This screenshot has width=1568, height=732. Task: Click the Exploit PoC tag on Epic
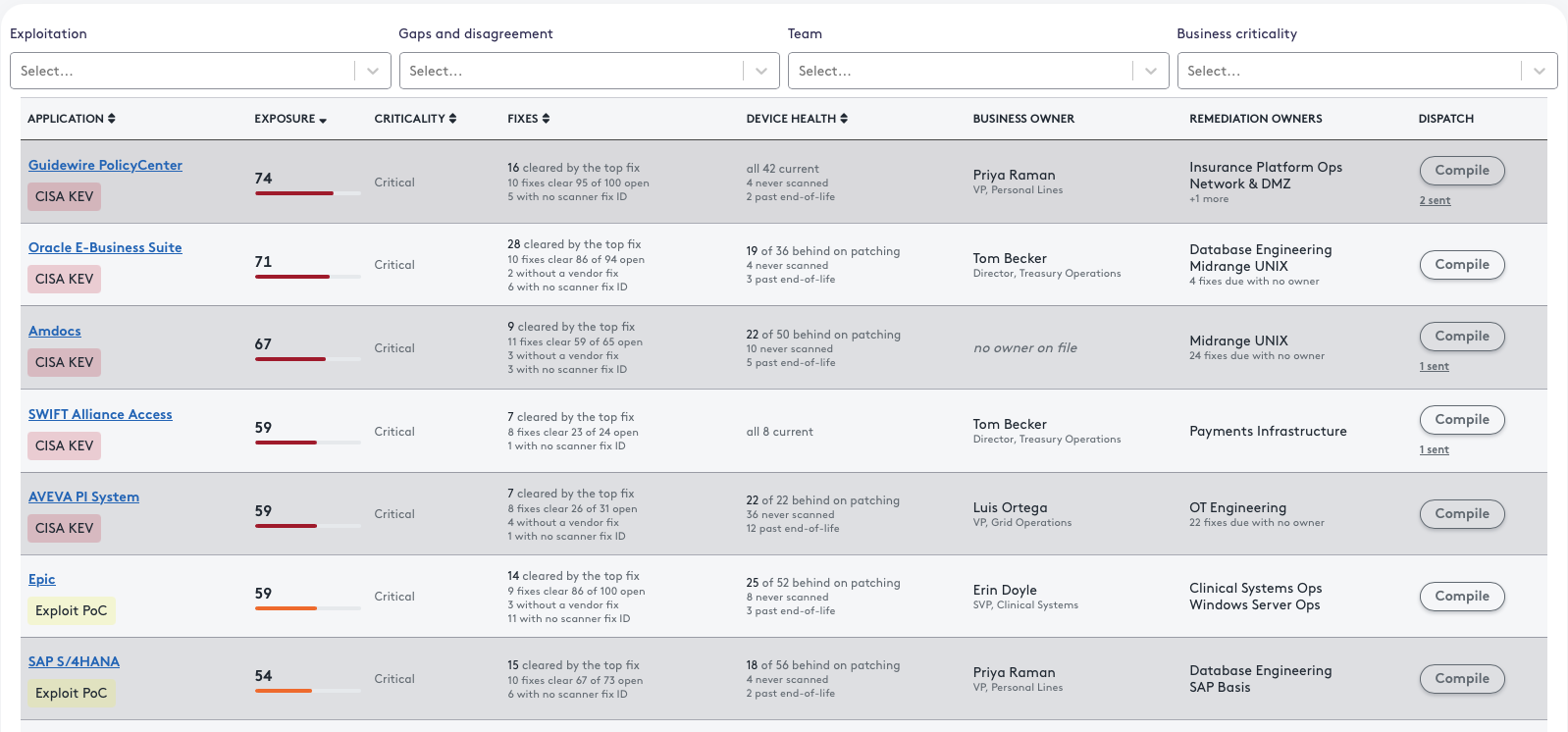72,610
